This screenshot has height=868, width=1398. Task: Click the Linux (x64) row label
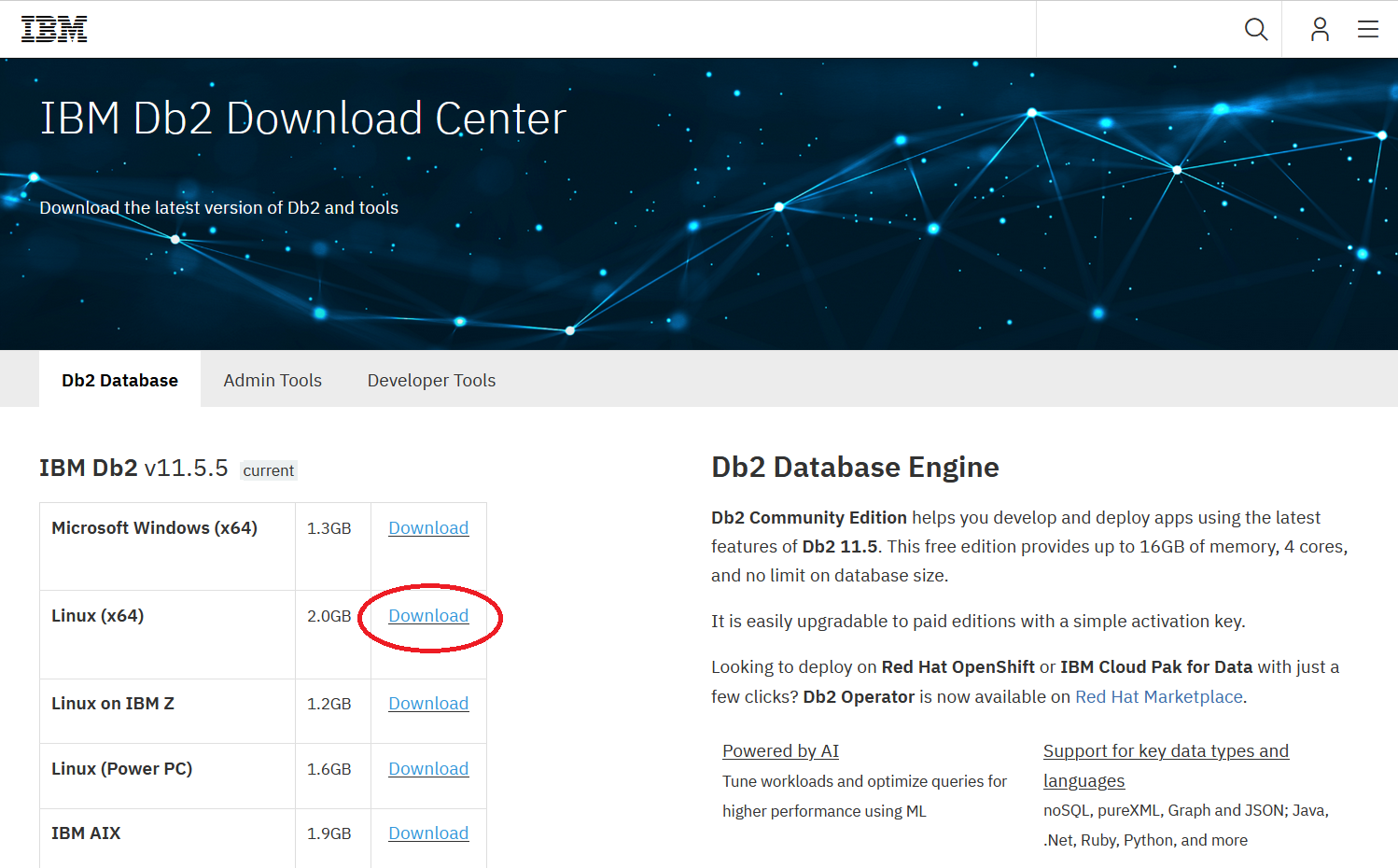(x=97, y=615)
